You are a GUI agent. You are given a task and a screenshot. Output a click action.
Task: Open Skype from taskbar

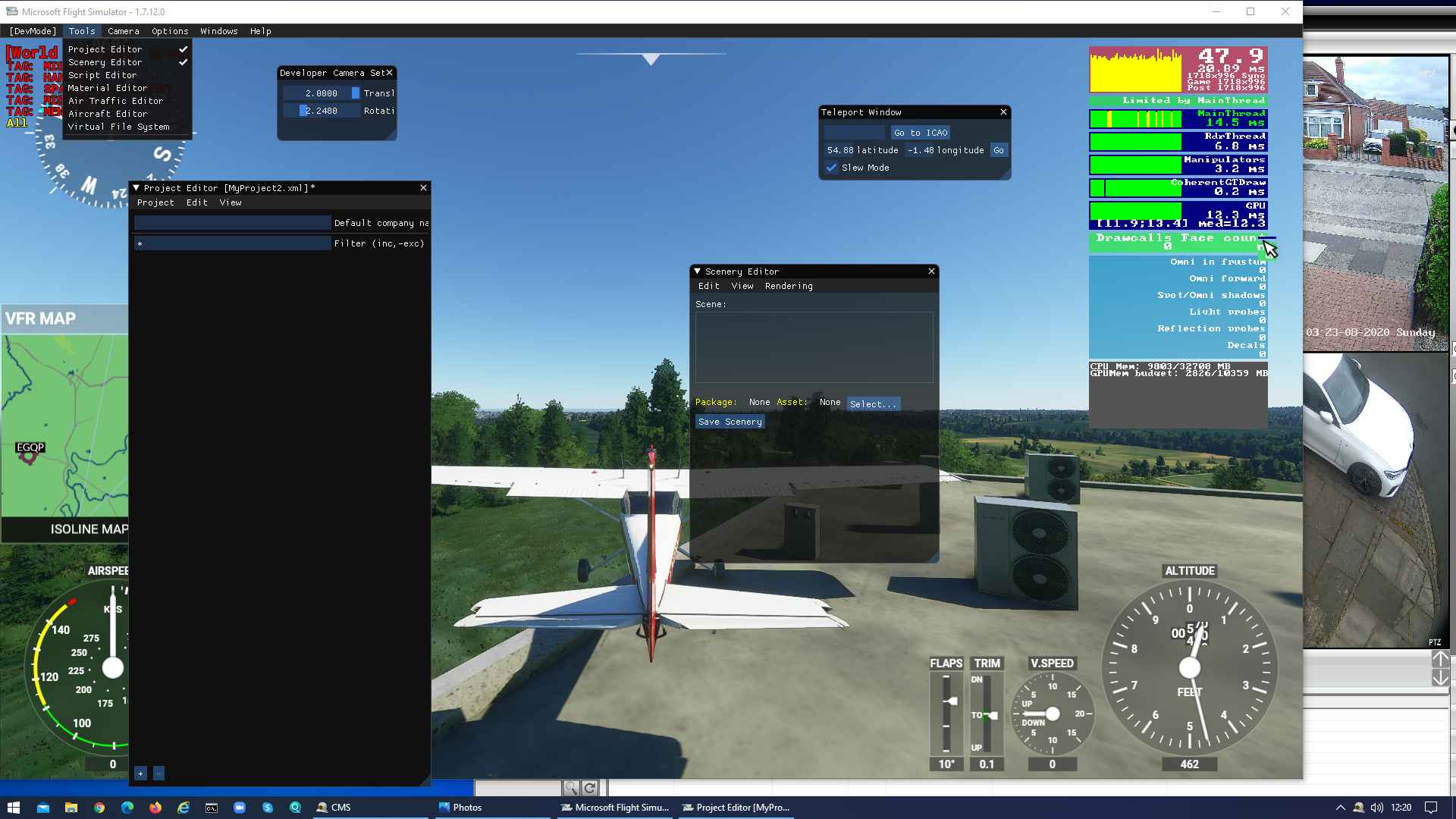(x=267, y=808)
